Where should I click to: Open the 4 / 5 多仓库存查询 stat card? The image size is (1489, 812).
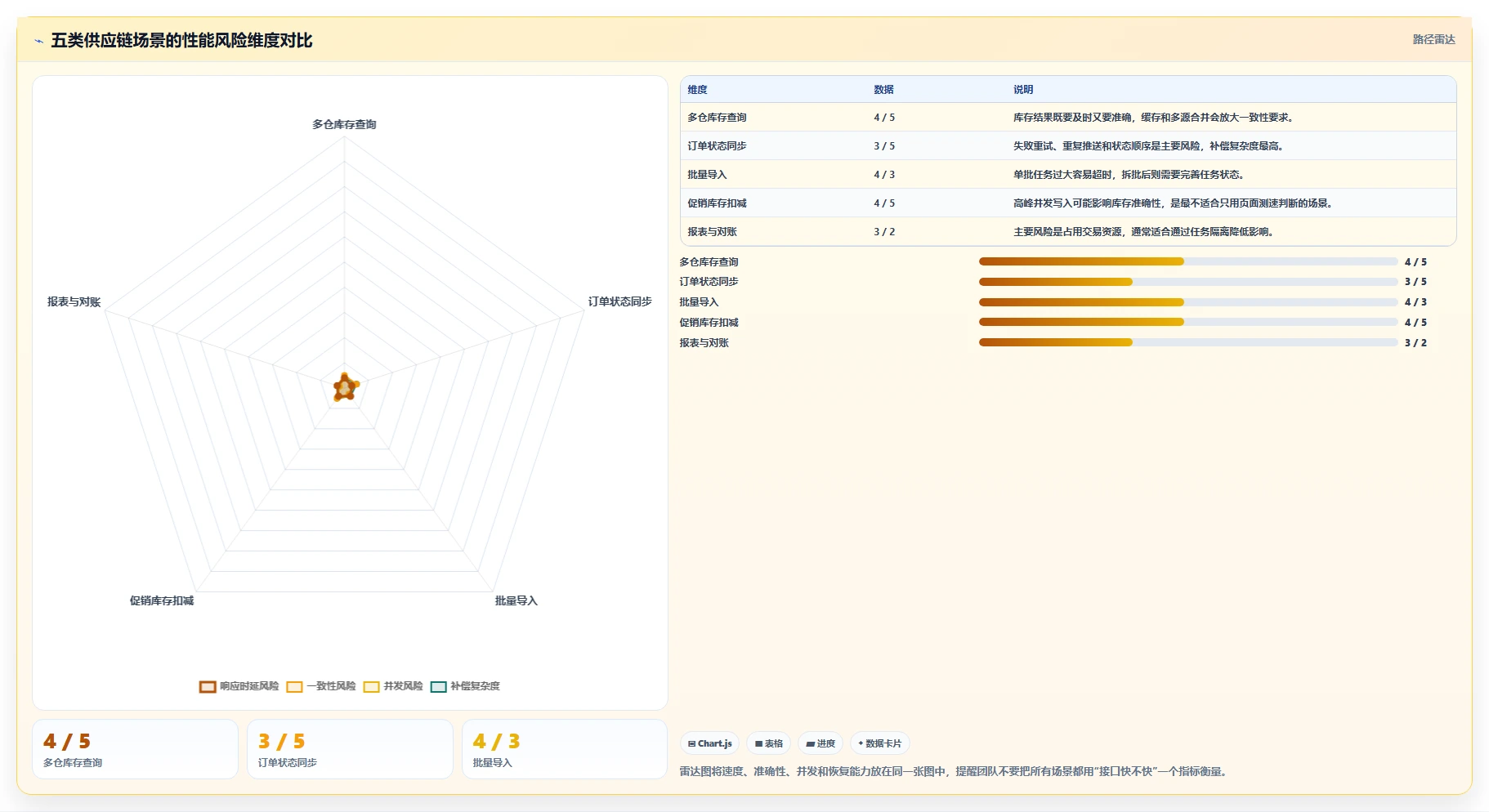[135, 749]
